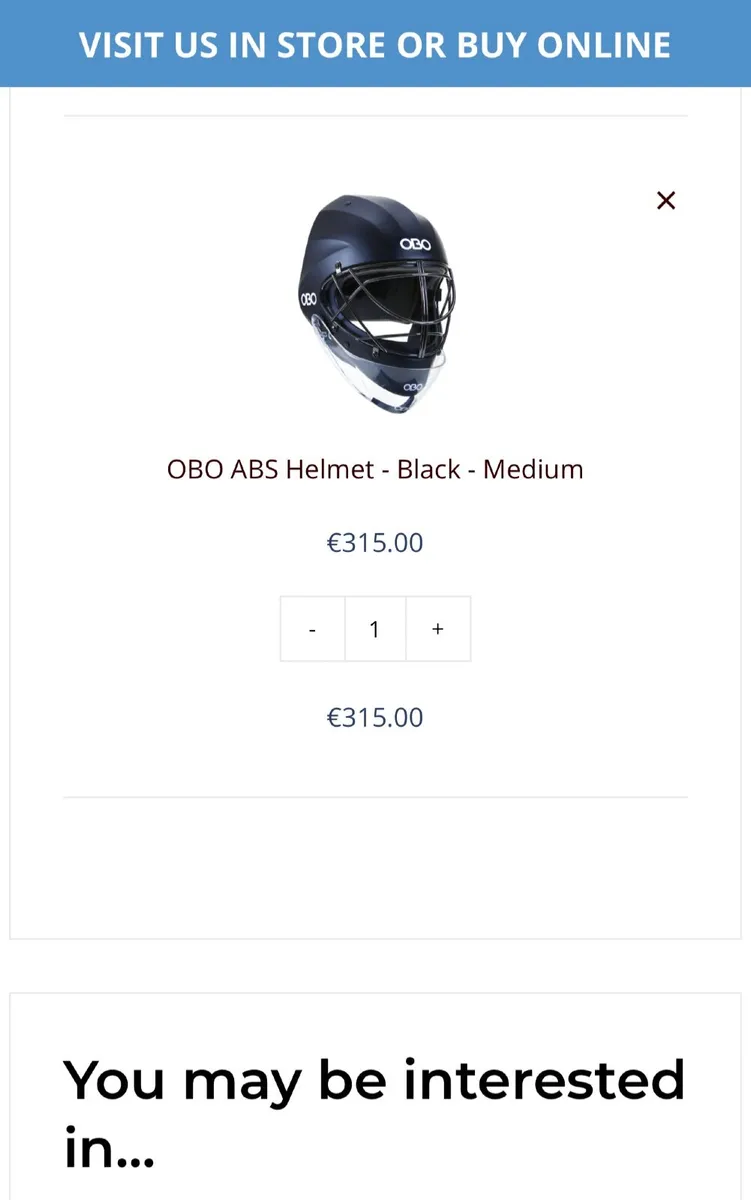Click 'OBO ABS' in the product title
The image size is (751, 1200).
[x=223, y=469]
